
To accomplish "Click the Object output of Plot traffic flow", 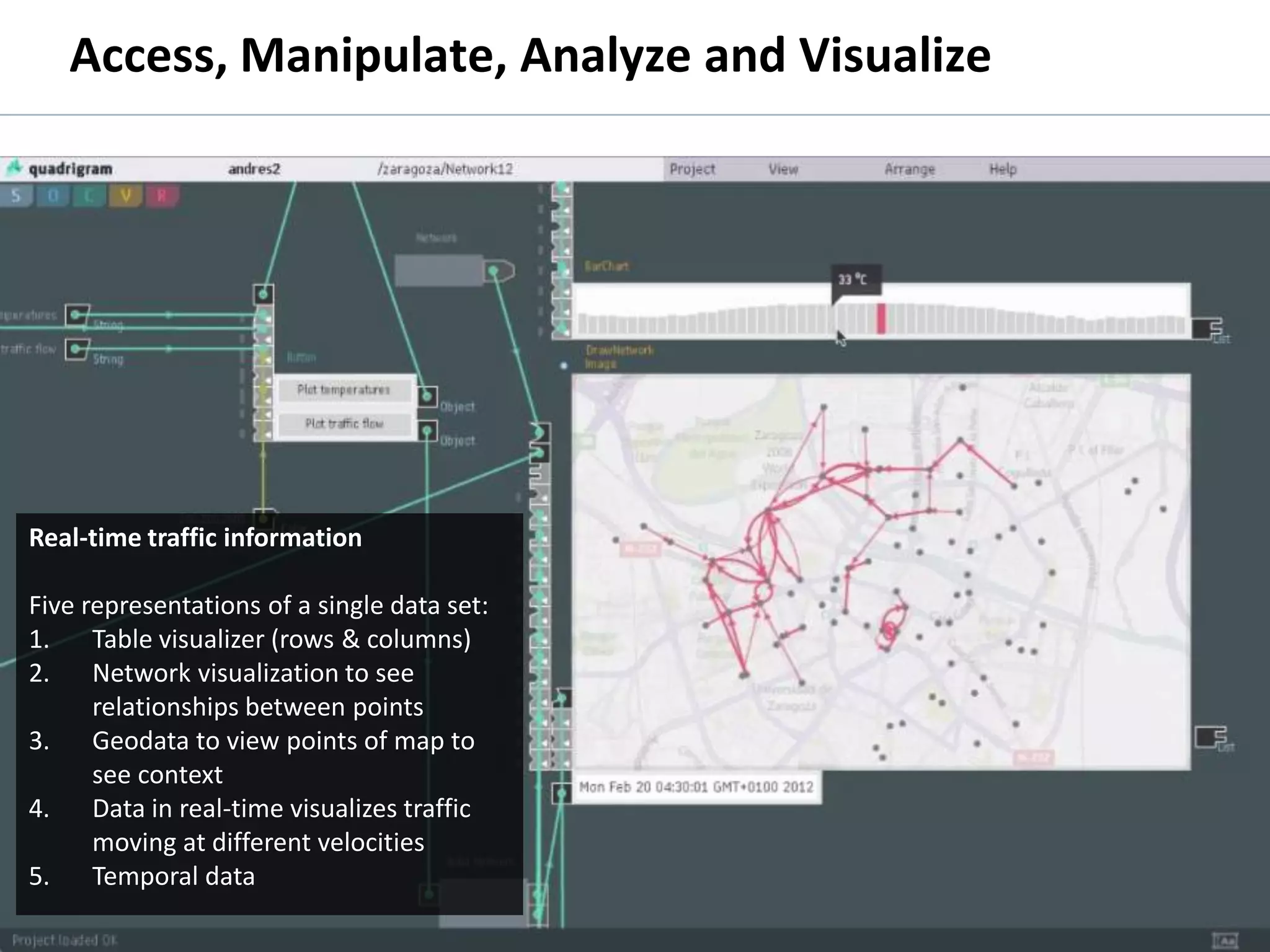I will tap(427, 431).
